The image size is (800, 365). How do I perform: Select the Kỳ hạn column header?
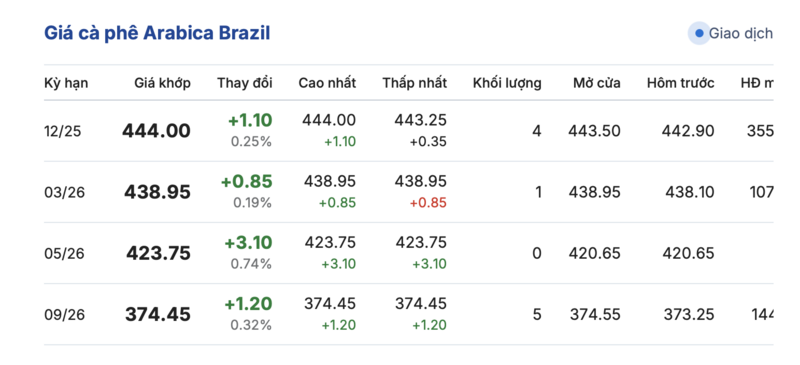(x=66, y=83)
